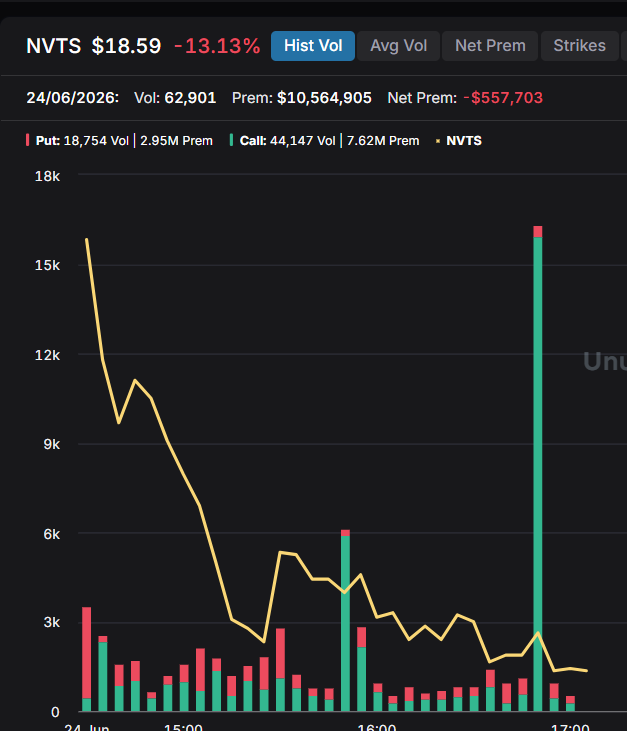Click the 6k y-axis label
Screen dimensions: 627x731
52,534
